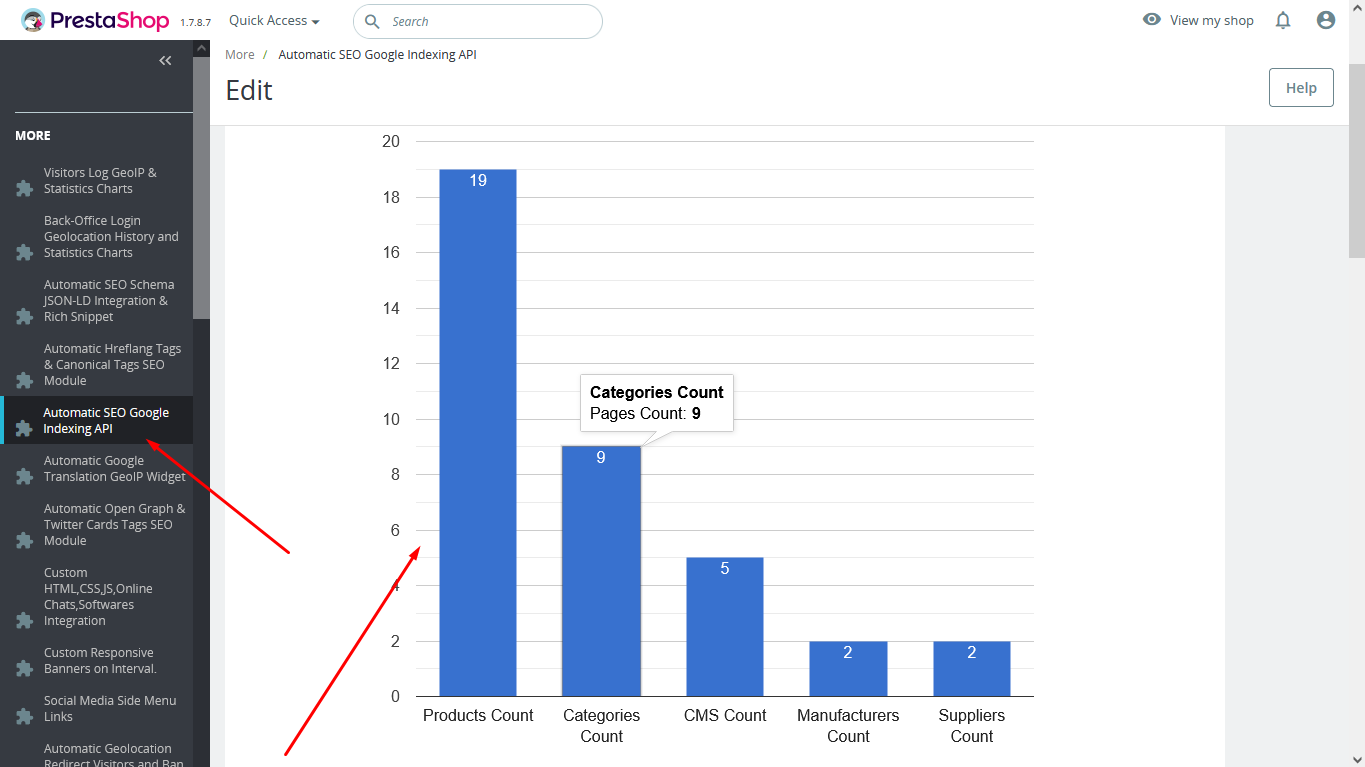
Task: Click the eye icon beside View my shop
Action: click(x=1152, y=20)
